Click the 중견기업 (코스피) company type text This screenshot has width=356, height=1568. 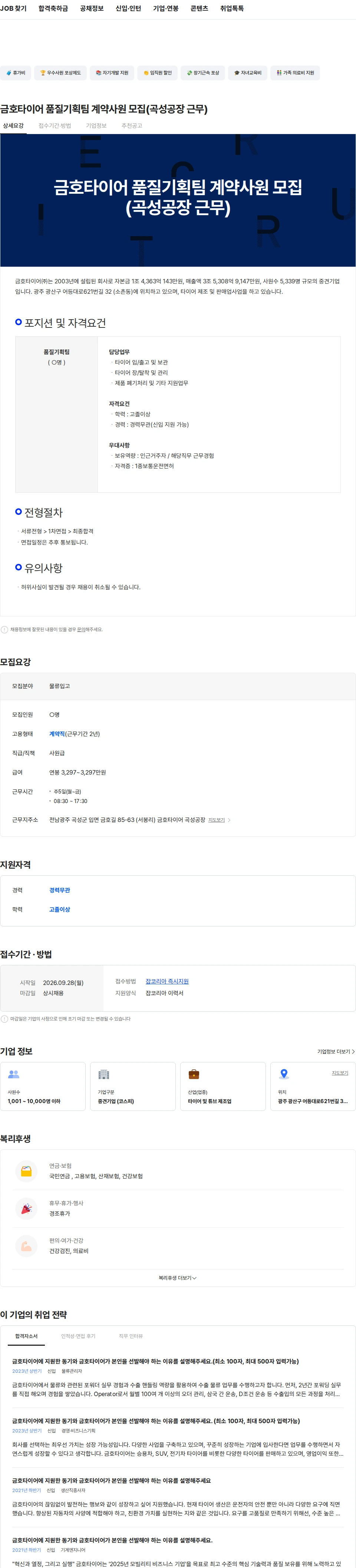click(116, 1101)
